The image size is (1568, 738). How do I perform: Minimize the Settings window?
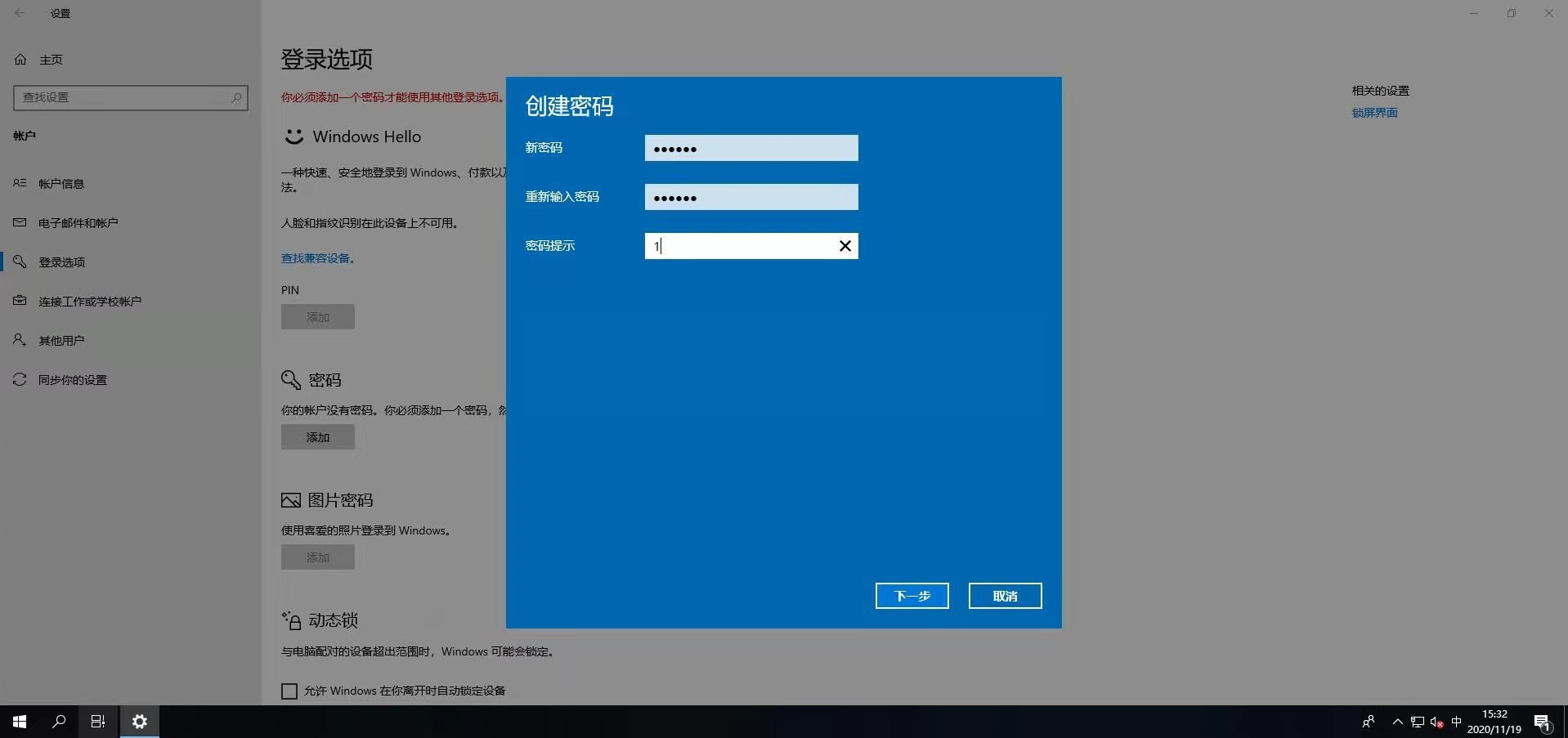1474,13
